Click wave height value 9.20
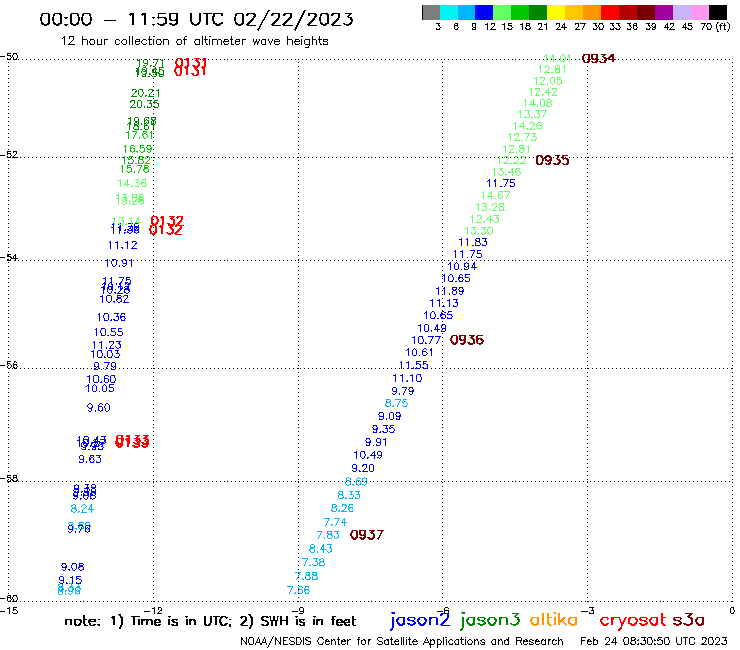This screenshot has width=740, height=650. (x=363, y=468)
